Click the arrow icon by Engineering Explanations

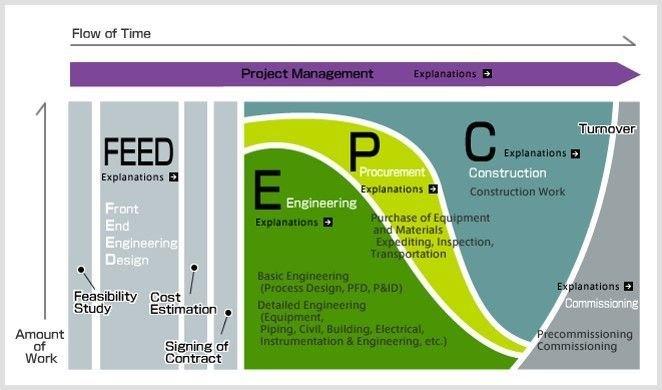tap(328, 222)
